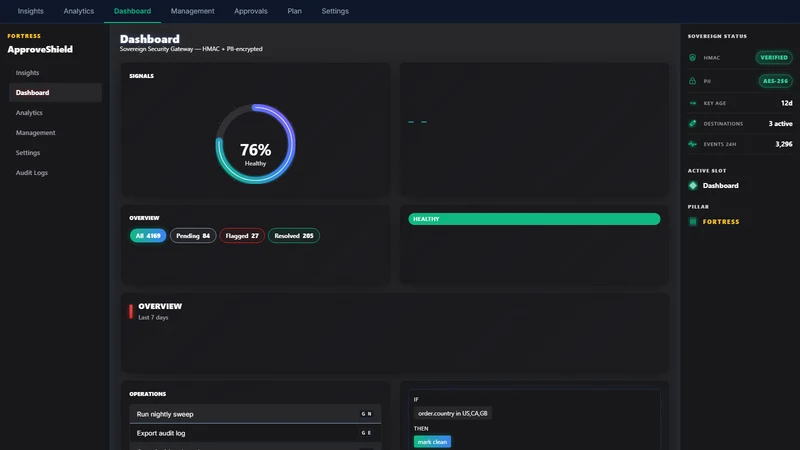Open Insights in the sidebar

coord(55,73)
